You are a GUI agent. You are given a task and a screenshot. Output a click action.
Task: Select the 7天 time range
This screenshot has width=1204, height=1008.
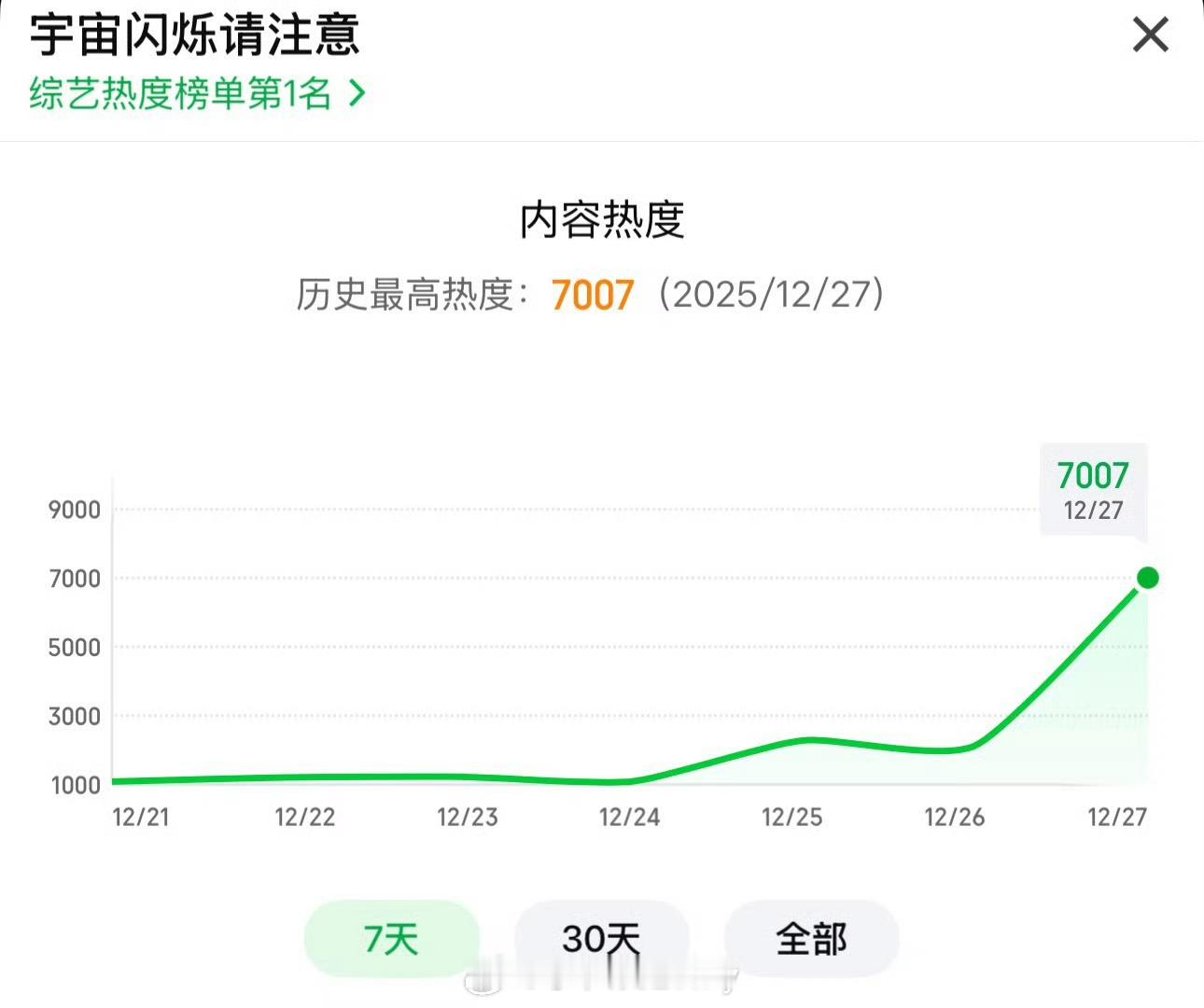[391, 940]
